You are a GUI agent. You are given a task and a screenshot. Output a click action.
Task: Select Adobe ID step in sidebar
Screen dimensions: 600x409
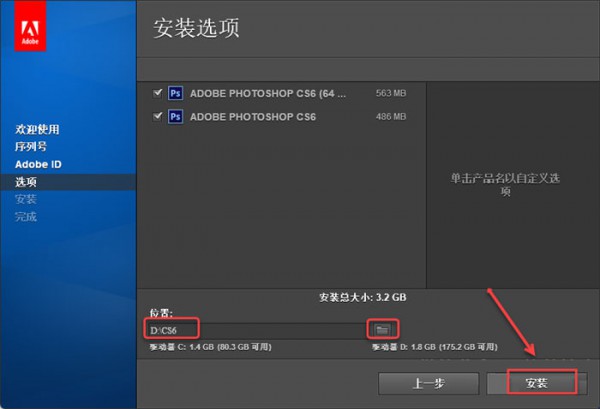pyautogui.click(x=38, y=165)
